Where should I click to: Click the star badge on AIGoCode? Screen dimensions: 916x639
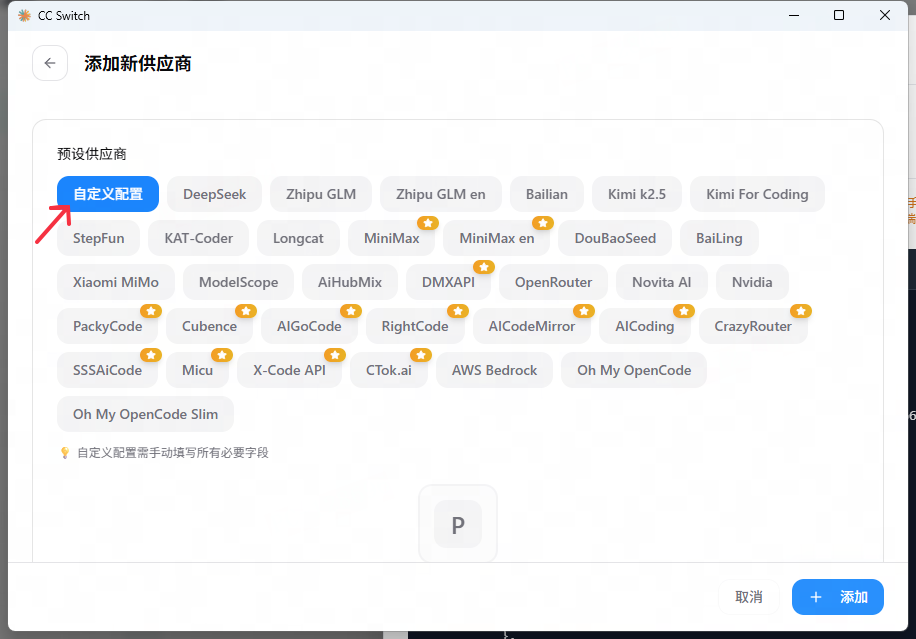(x=351, y=311)
